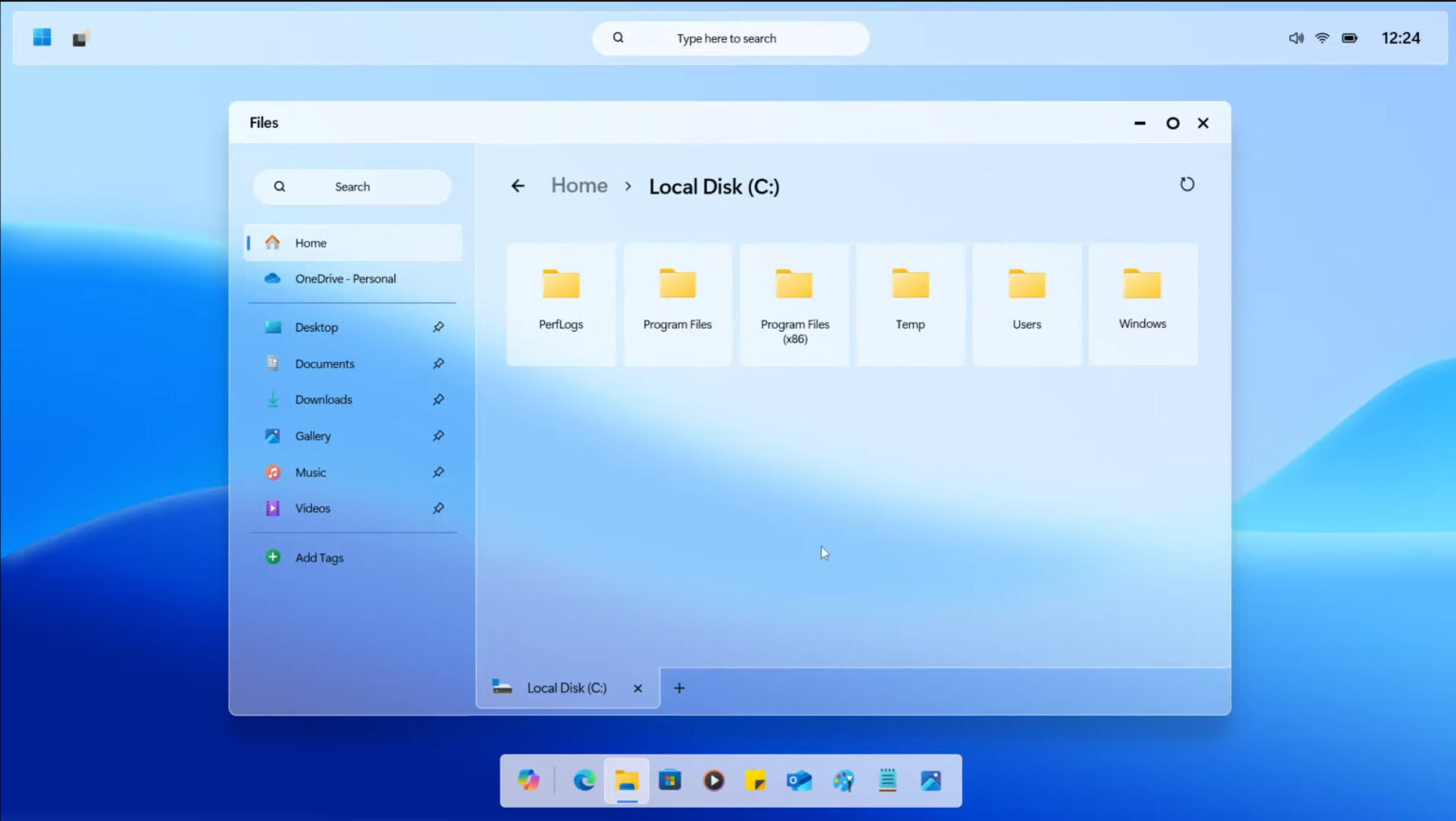The height and width of the screenshot is (821, 1456).
Task: Open the Program Files (x86) folder
Action: coord(794,294)
